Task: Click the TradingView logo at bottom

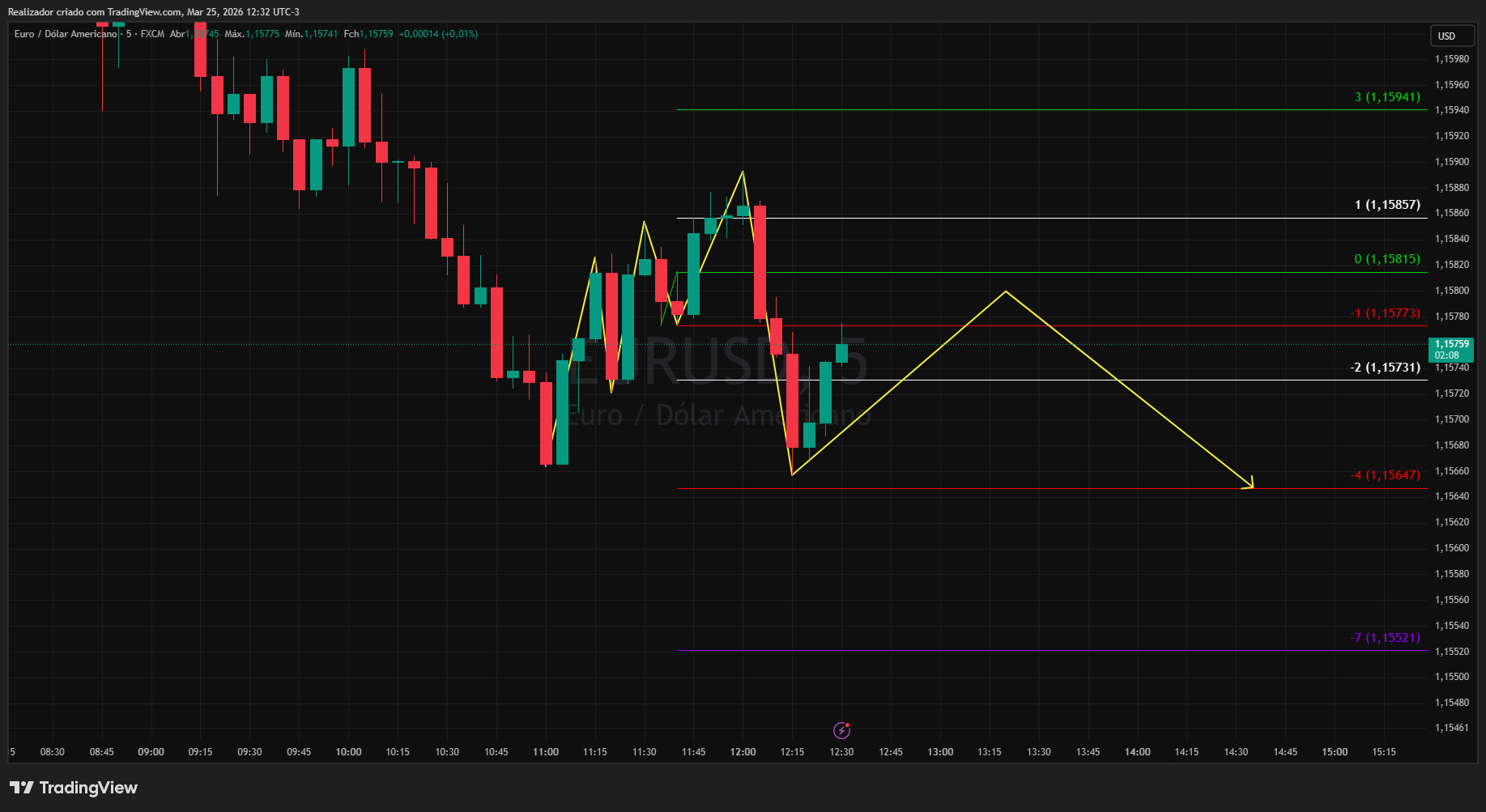Action: click(74, 788)
